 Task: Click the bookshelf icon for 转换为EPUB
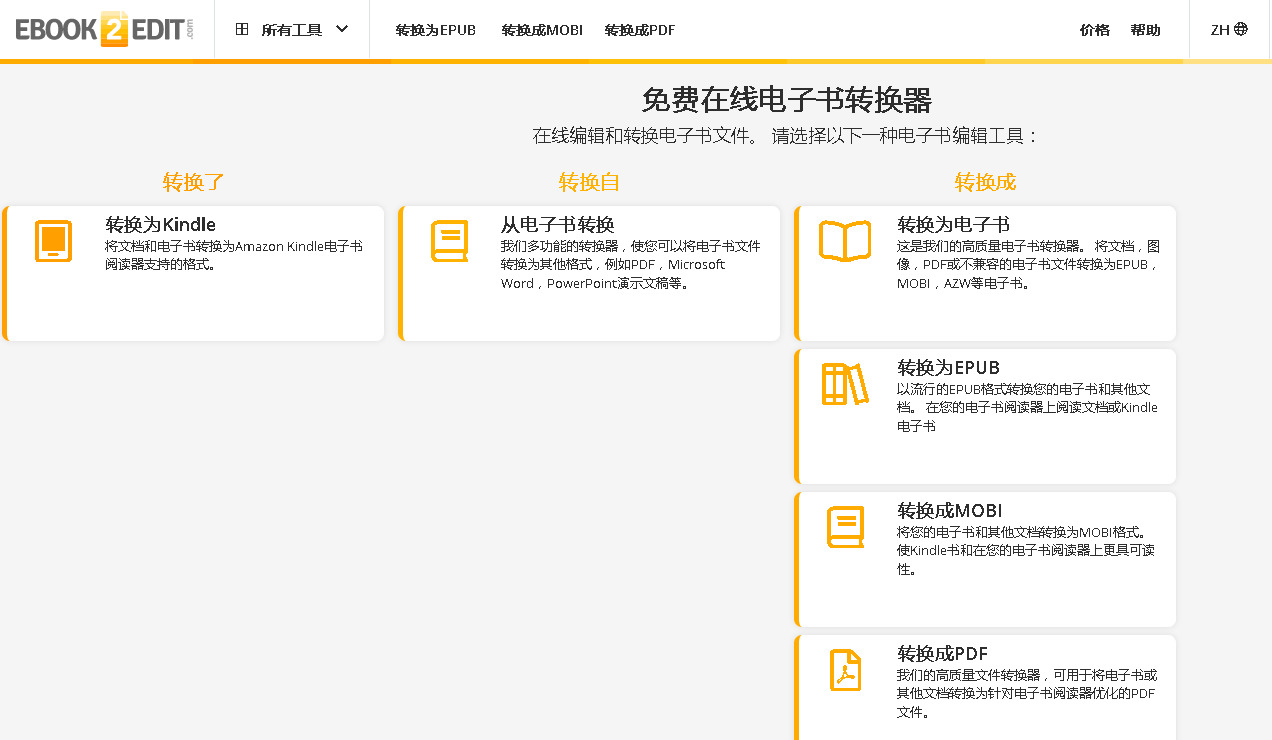click(x=845, y=385)
